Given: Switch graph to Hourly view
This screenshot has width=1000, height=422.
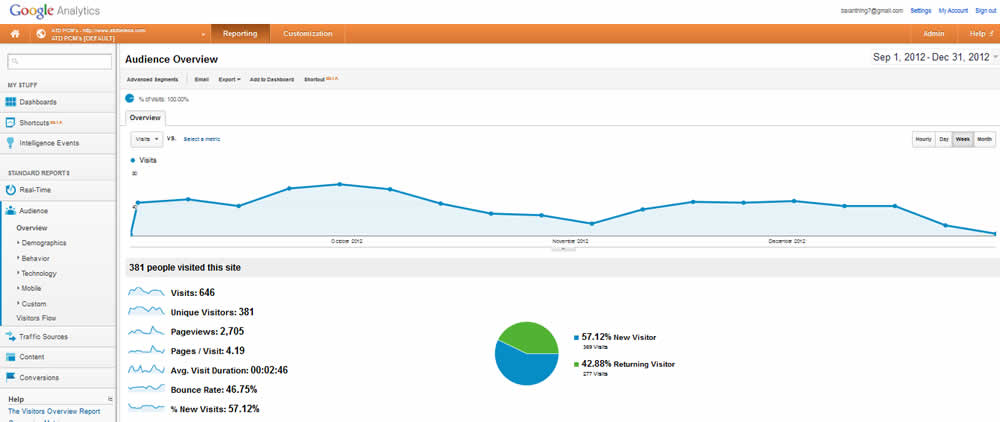Looking at the screenshot, I should 923,139.
